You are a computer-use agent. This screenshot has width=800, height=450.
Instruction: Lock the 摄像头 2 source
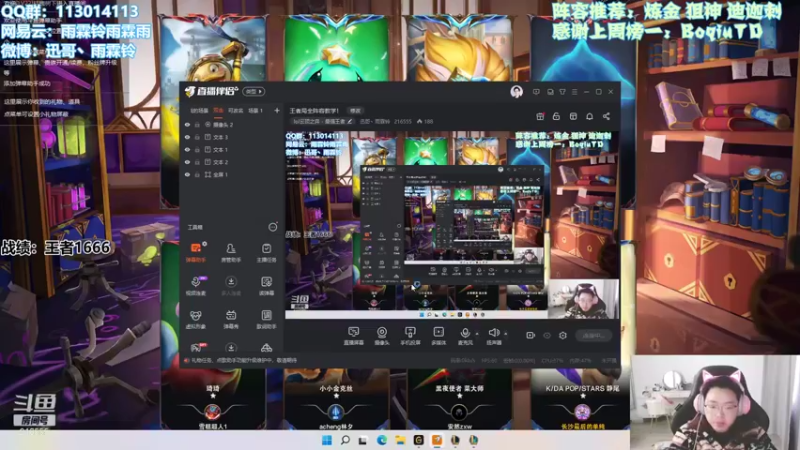pos(197,124)
